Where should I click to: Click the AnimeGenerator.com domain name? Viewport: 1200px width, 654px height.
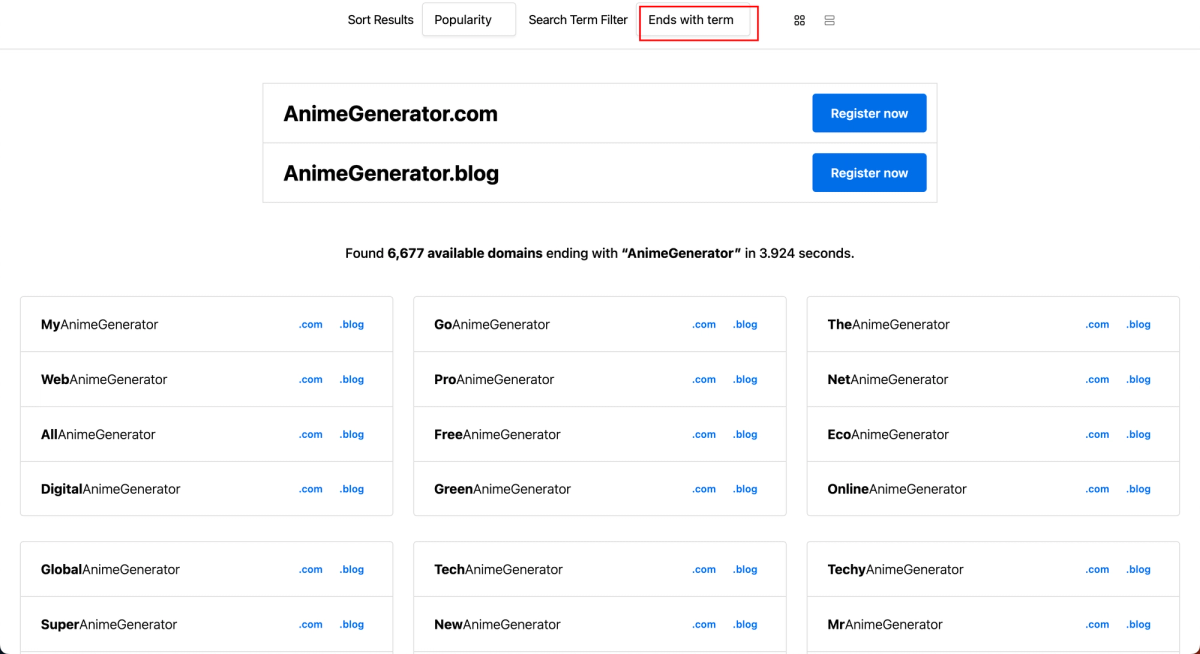pos(390,114)
